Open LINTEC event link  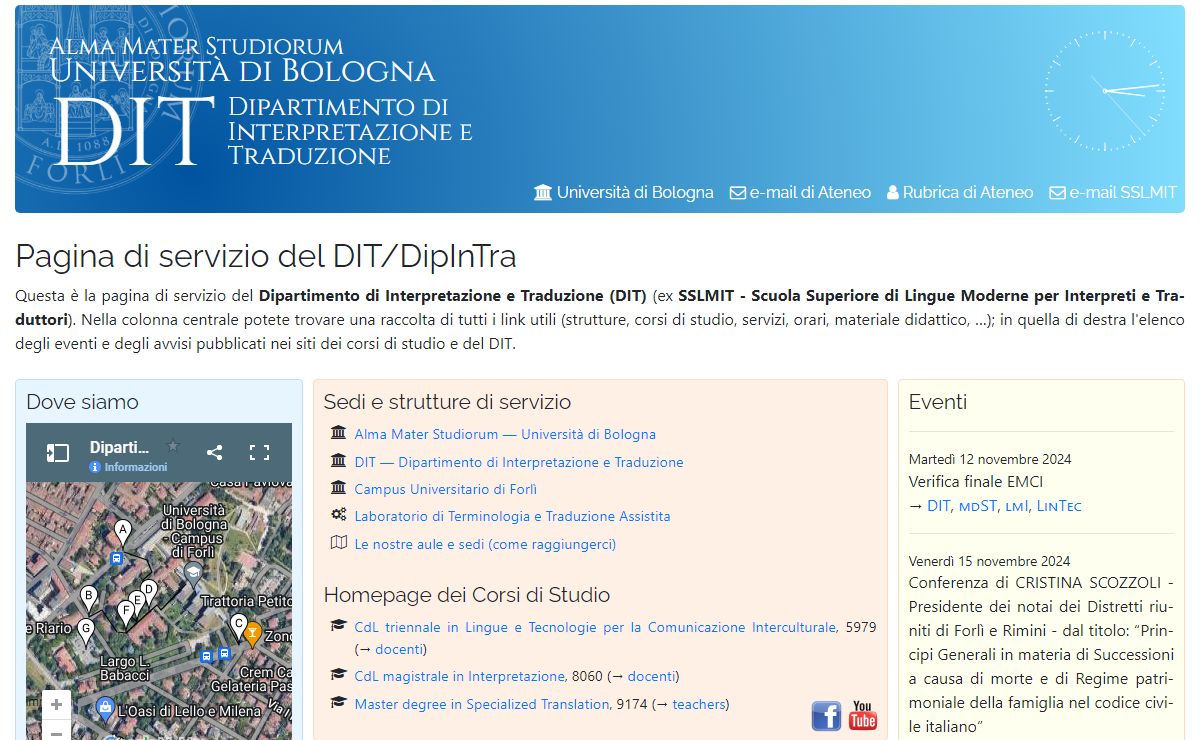[1059, 506]
